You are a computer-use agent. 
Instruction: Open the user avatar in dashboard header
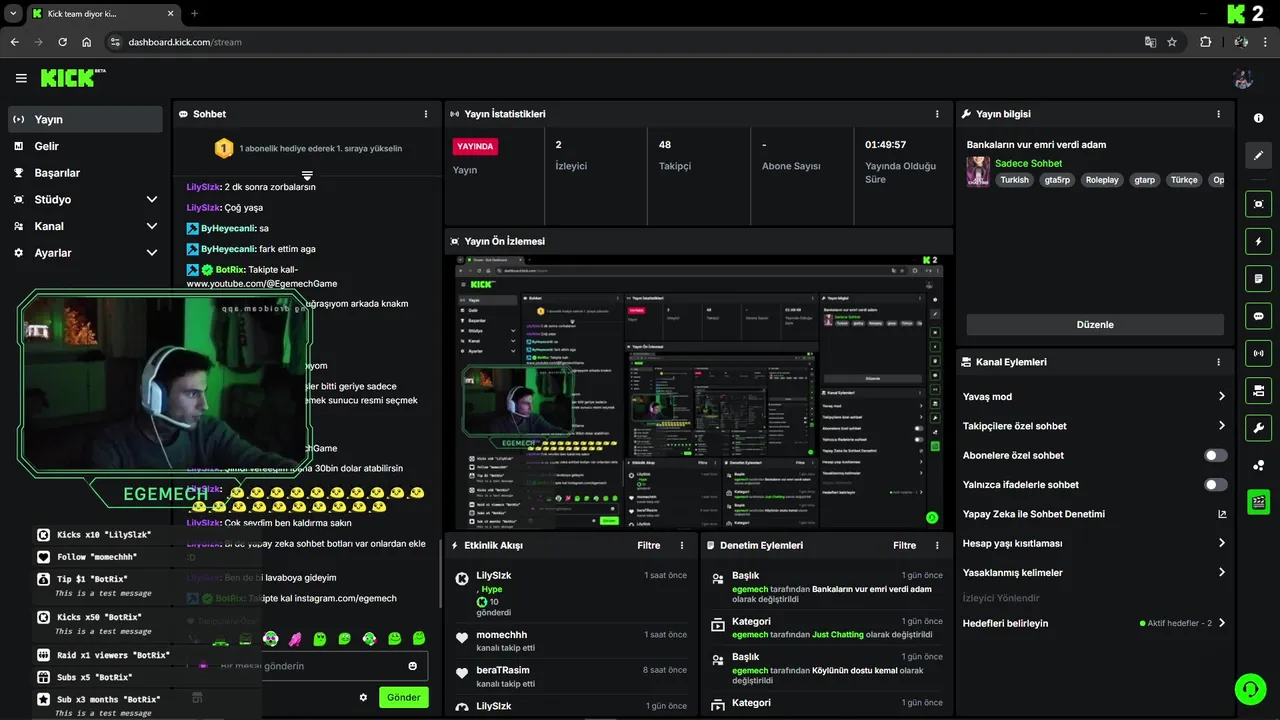(1243, 79)
